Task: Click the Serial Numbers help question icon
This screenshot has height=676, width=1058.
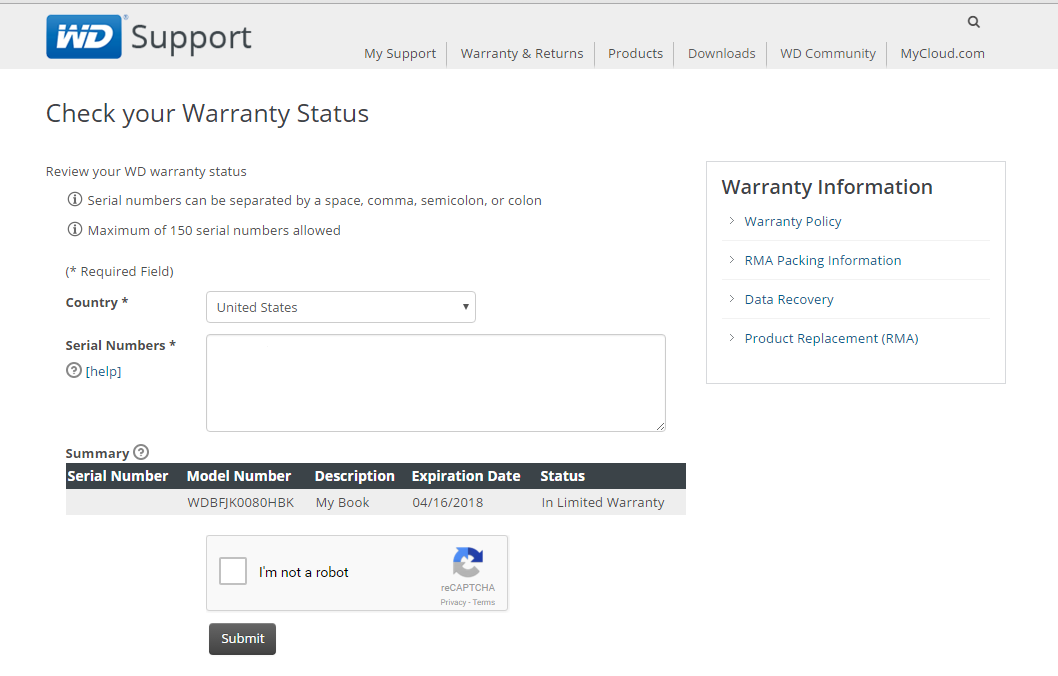Action: (x=74, y=370)
